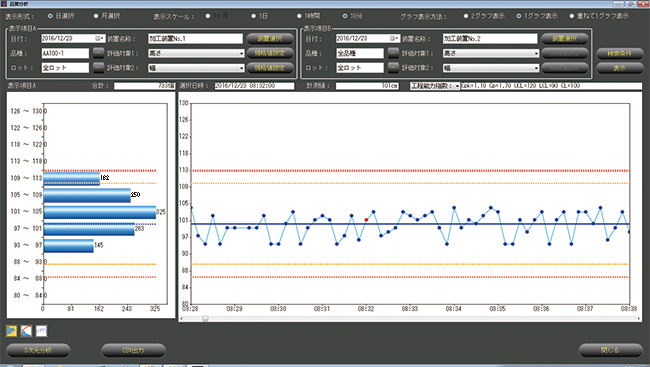The image size is (650, 367).
Task: Click 装置選択 button in panel B
Action: pyautogui.click(x=565, y=39)
